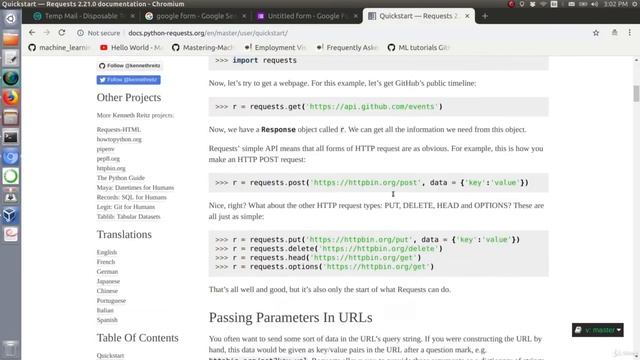The image size is (640, 360).
Task: Click the incognito icon beside the star
Action: coord(614,33)
